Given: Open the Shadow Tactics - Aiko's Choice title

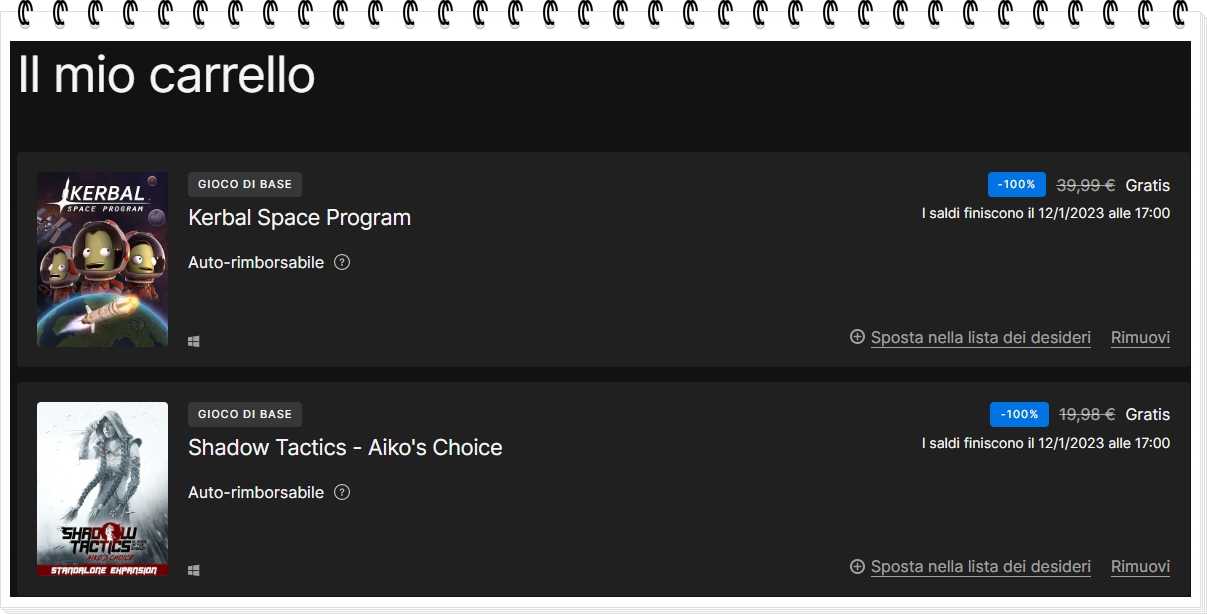Looking at the screenshot, I should (345, 447).
